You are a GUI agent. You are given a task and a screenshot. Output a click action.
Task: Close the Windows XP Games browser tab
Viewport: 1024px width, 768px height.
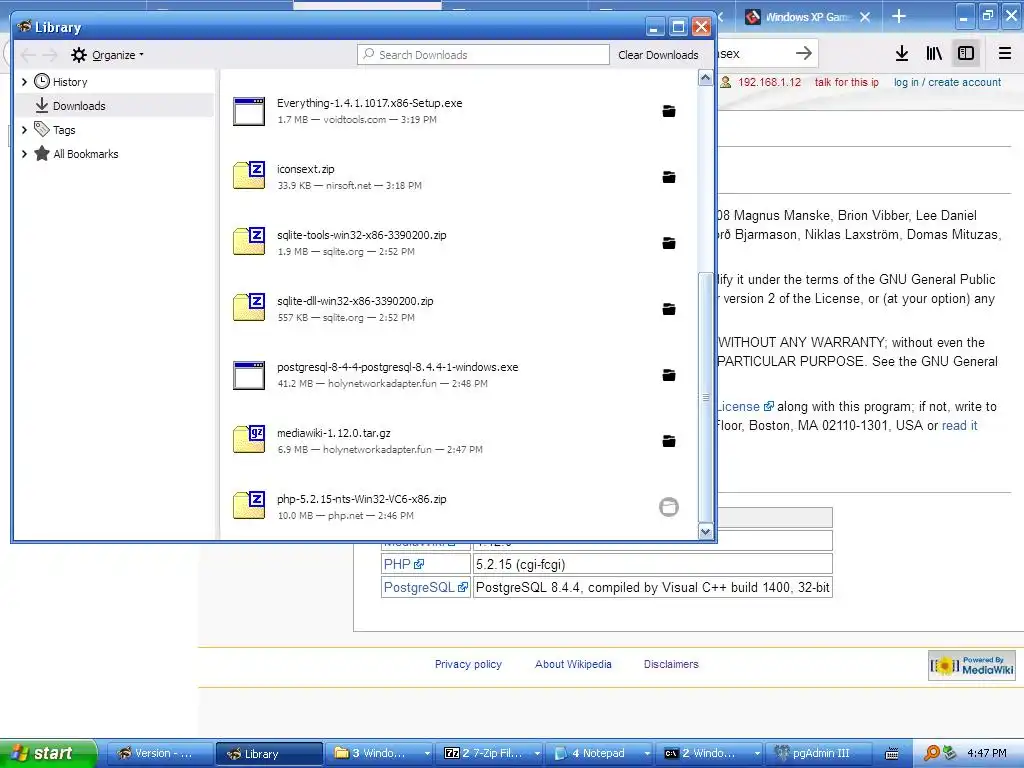pos(865,17)
